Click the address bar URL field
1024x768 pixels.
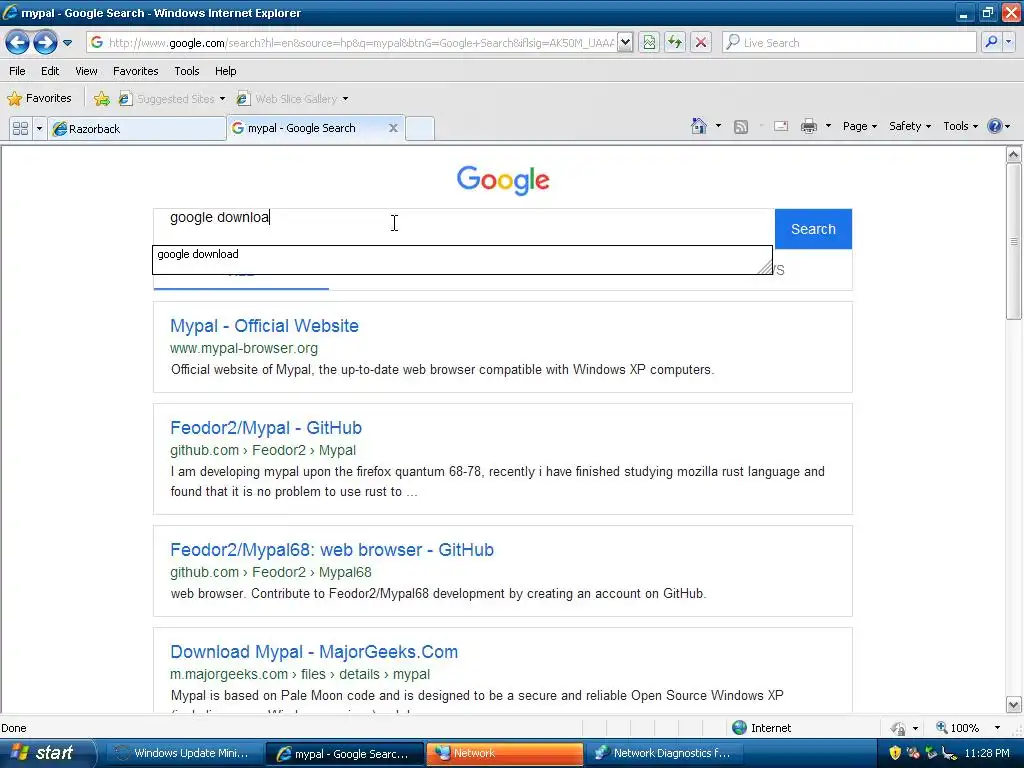pyautogui.click(x=352, y=43)
